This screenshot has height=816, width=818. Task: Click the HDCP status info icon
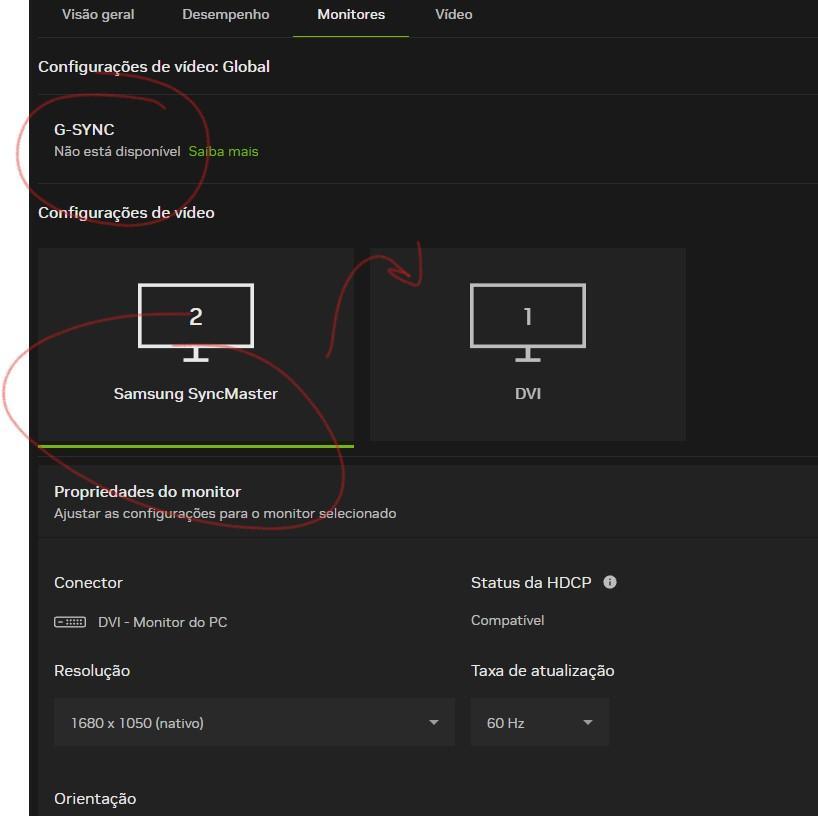[609, 582]
